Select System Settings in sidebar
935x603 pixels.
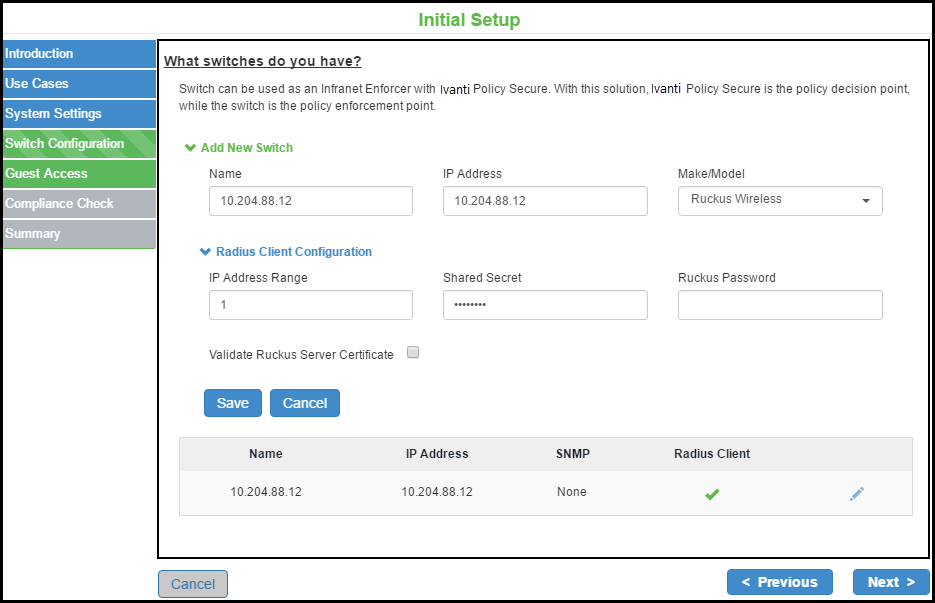coord(78,114)
